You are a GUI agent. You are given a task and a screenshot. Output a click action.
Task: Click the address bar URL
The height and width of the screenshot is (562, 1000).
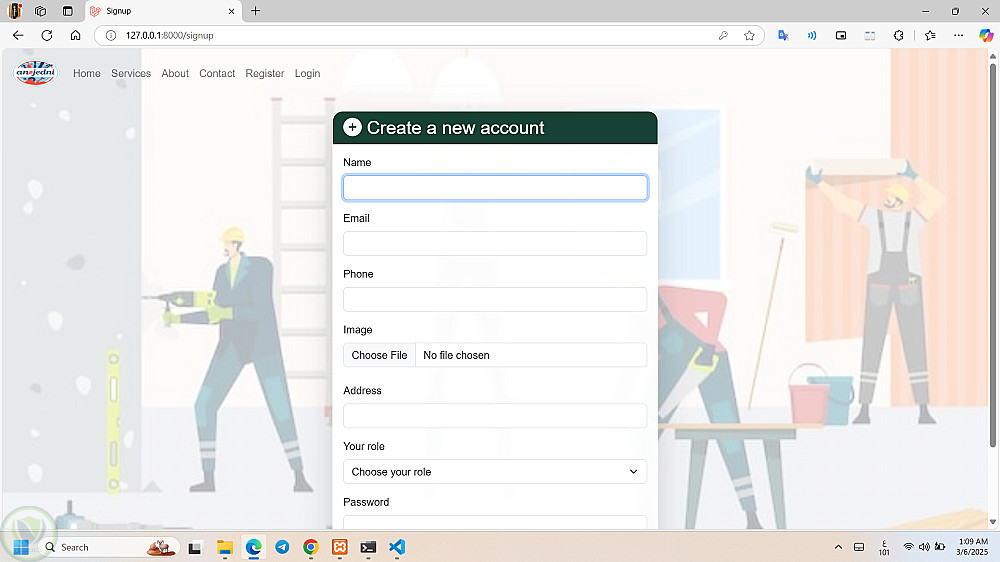(170, 36)
